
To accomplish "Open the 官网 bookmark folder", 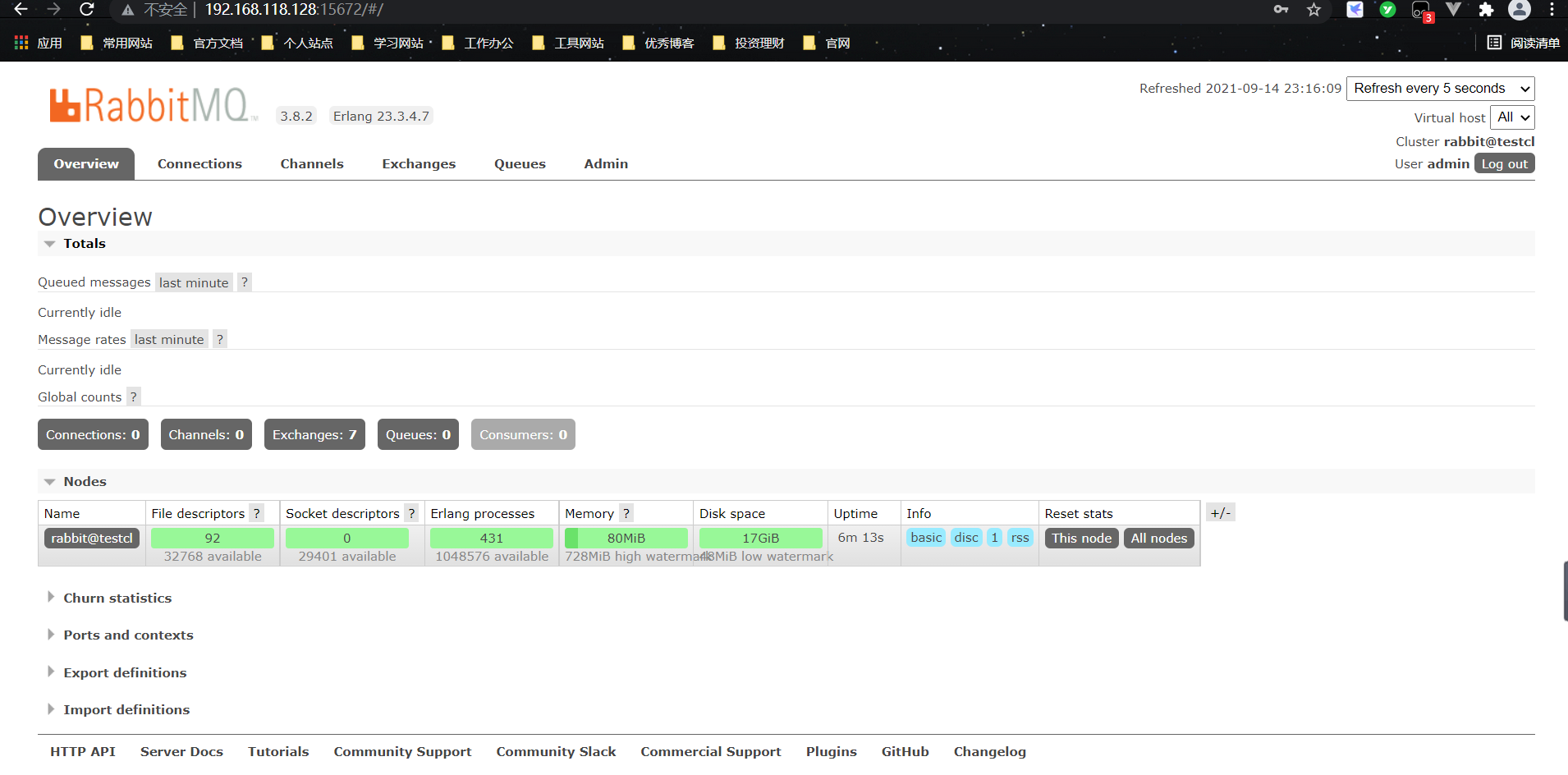I will pos(827,43).
